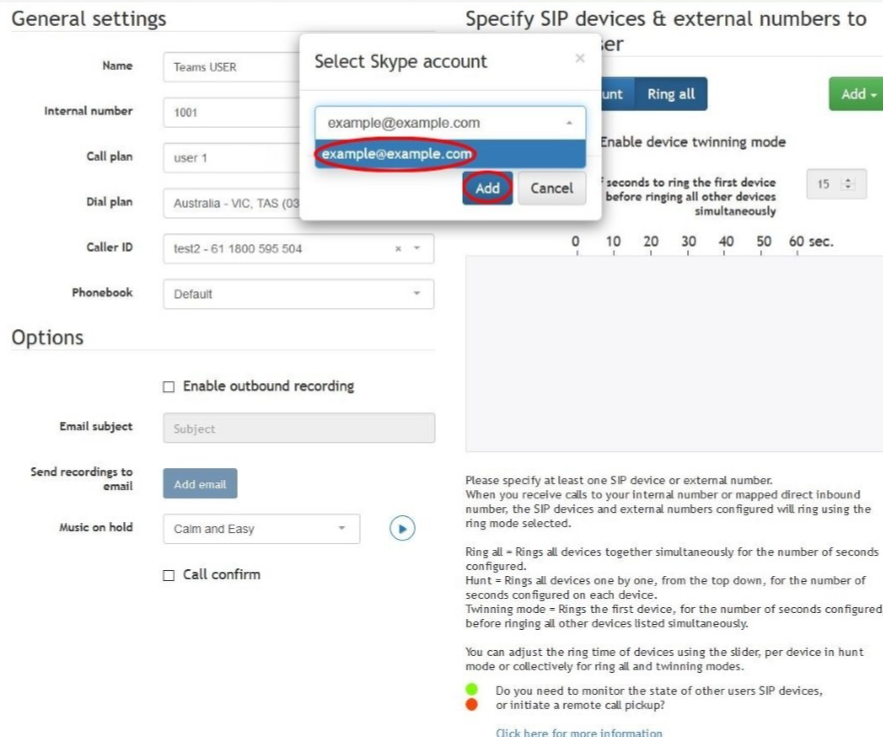Screen dimensions: 883x737
Task: Click the Enable device twinning mode label
Action: pyautogui.click(x=693, y=142)
